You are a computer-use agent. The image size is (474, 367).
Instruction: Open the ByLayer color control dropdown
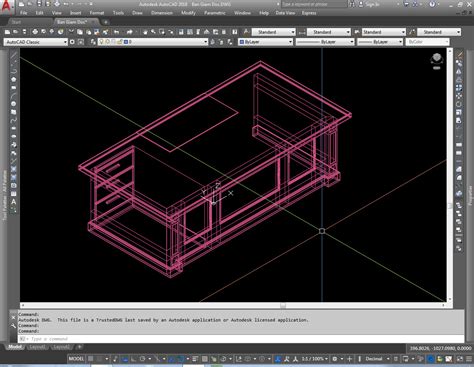pyautogui.click(x=266, y=42)
